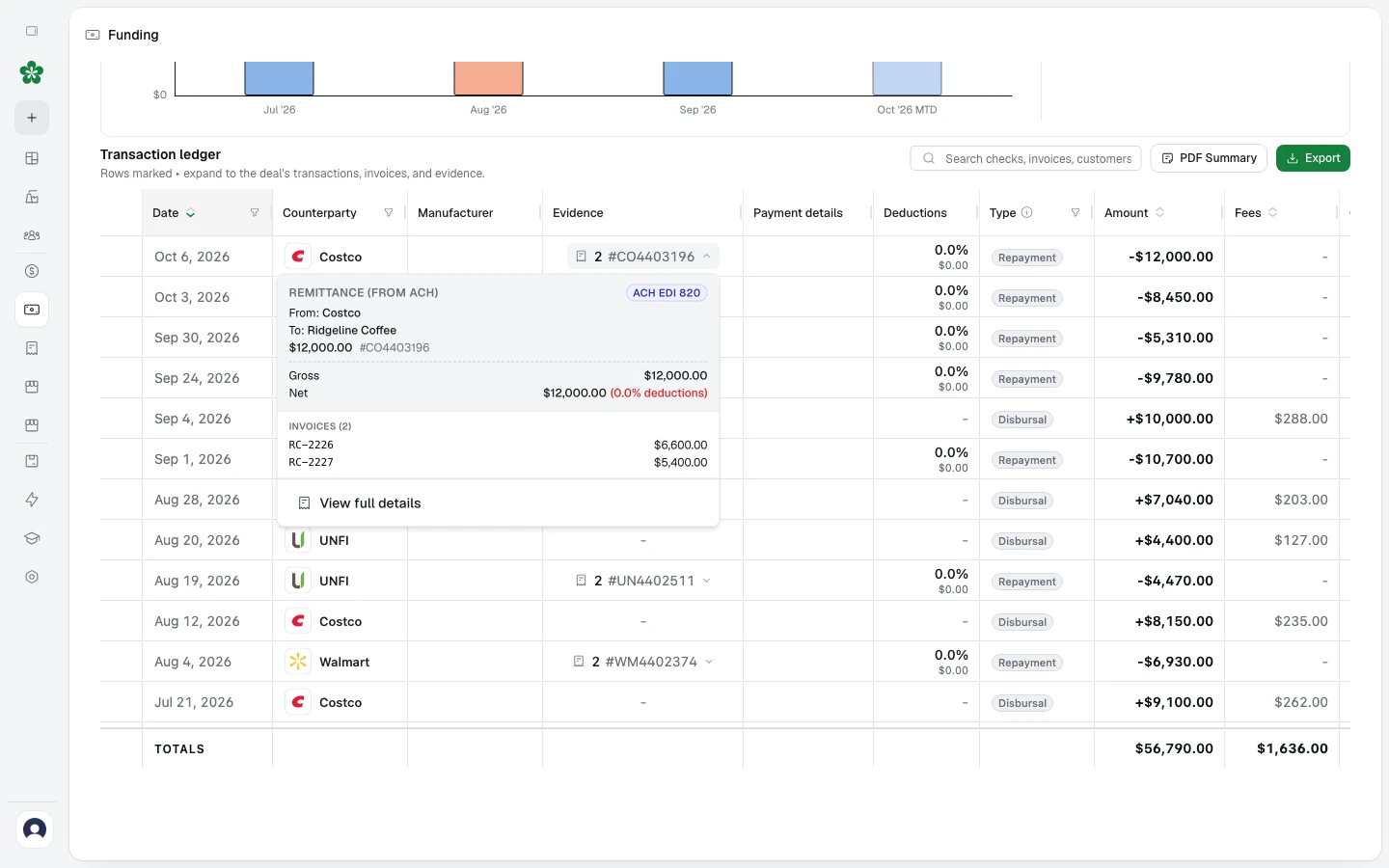
Task: Open the Date column filter funnel
Action: pos(255,212)
